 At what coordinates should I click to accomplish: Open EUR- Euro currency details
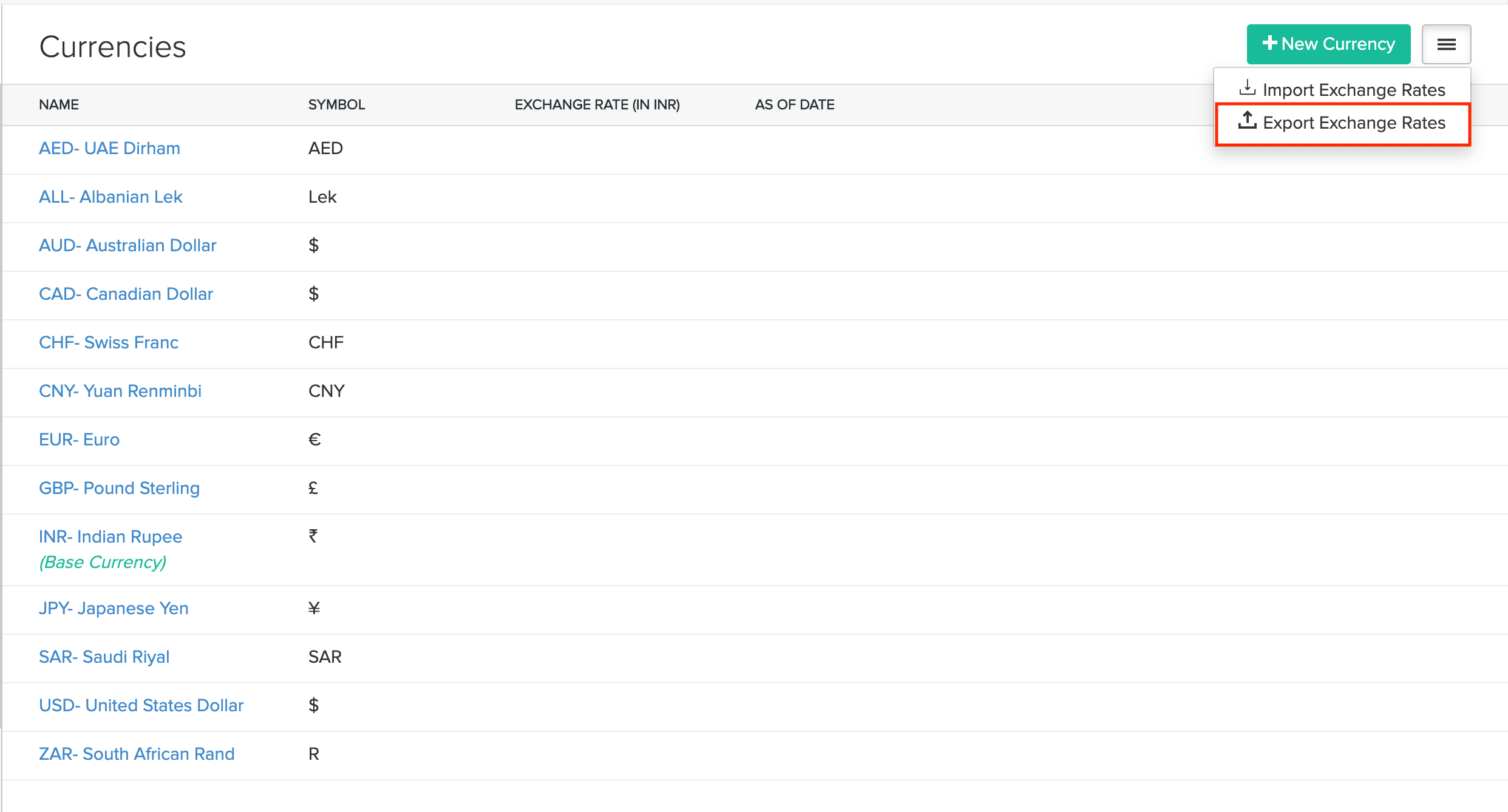tap(79, 439)
